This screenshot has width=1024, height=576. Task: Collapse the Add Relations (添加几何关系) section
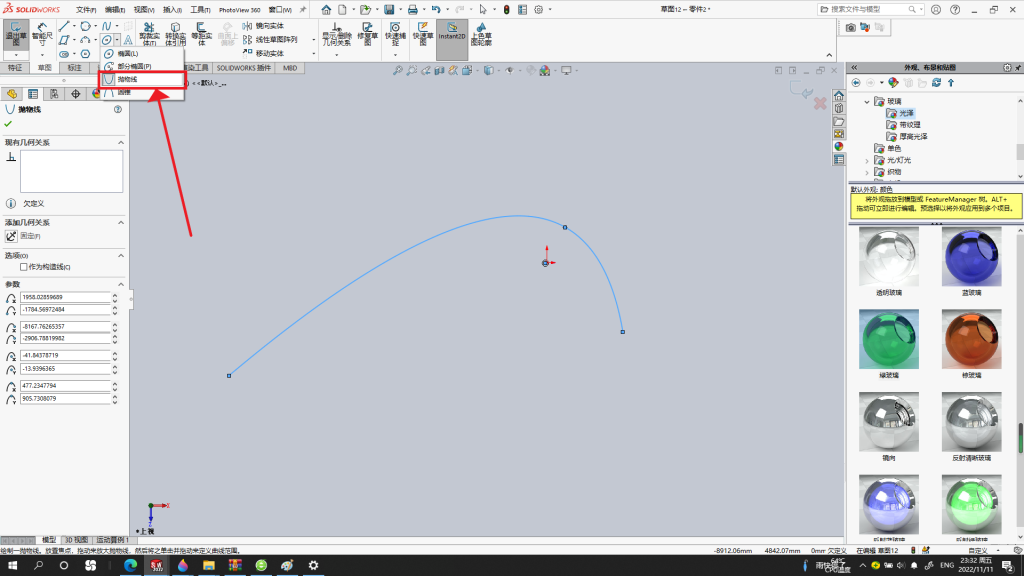pos(121,223)
